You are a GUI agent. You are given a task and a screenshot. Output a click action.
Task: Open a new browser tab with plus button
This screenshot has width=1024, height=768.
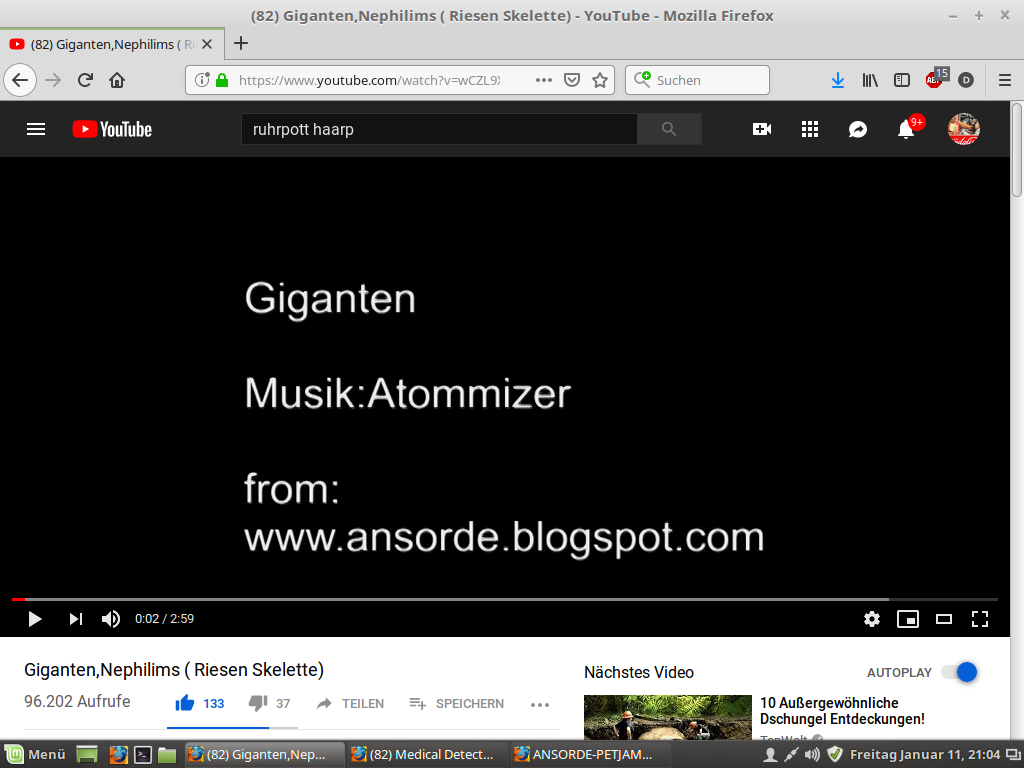[x=241, y=43]
